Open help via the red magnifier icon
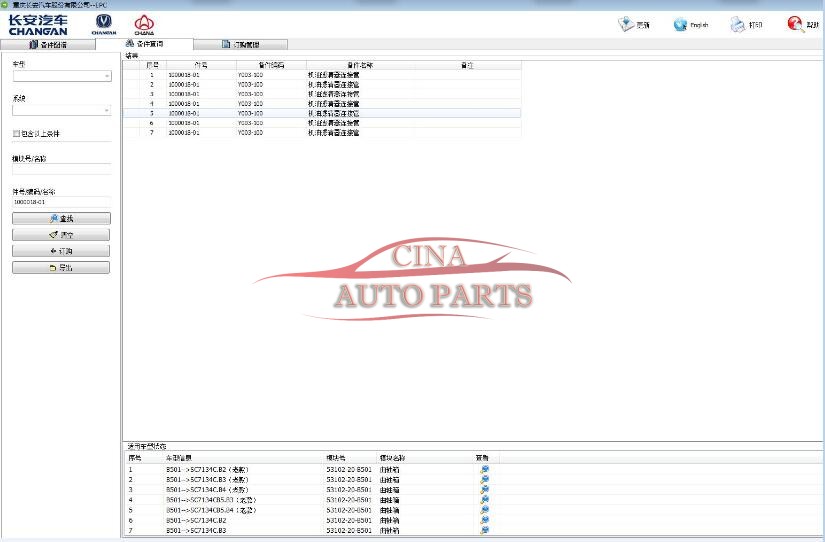This screenshot has height=542, width=825. [x=795, y=24]
